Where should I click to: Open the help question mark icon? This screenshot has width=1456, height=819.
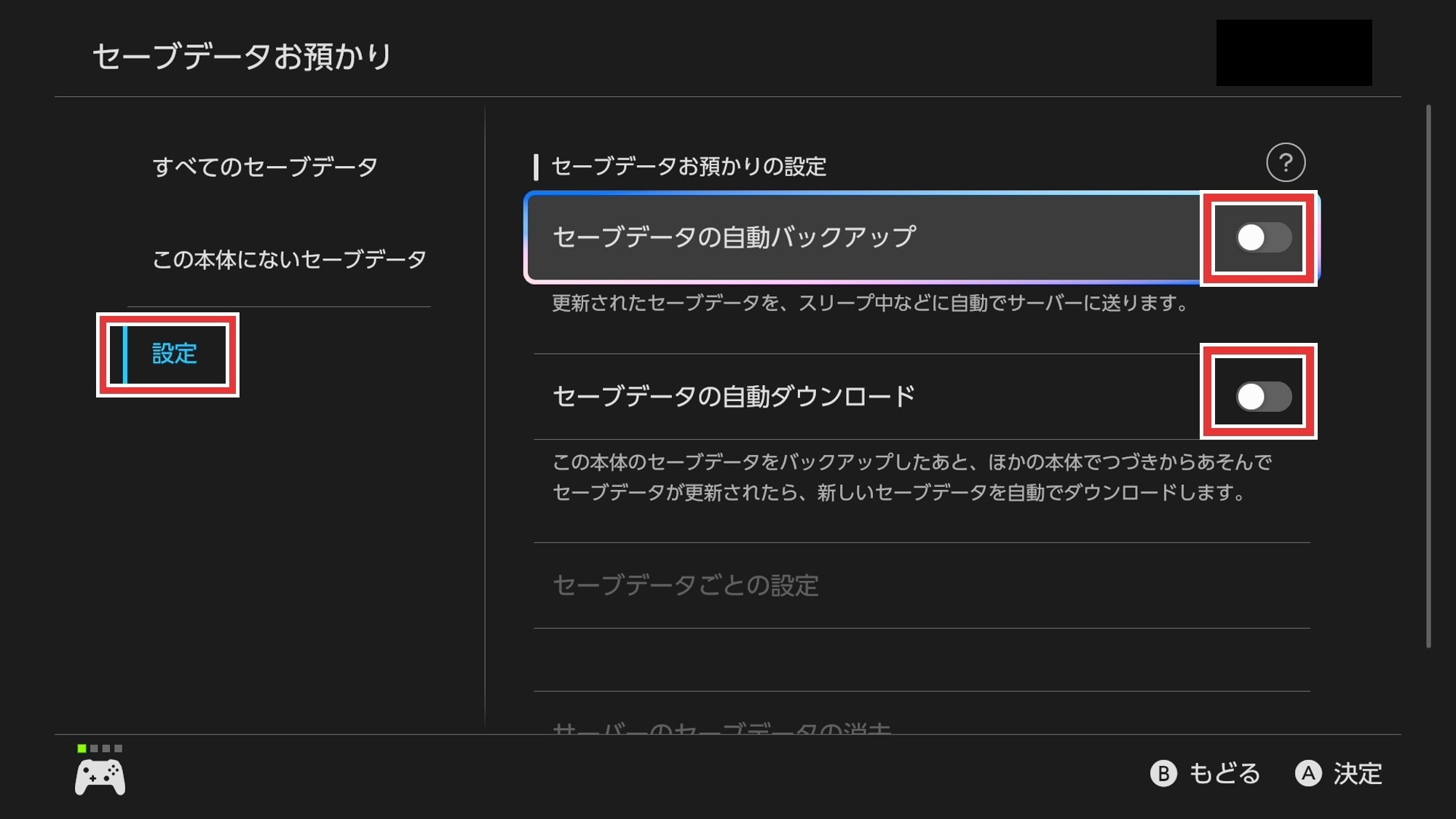pos(1285,162)
